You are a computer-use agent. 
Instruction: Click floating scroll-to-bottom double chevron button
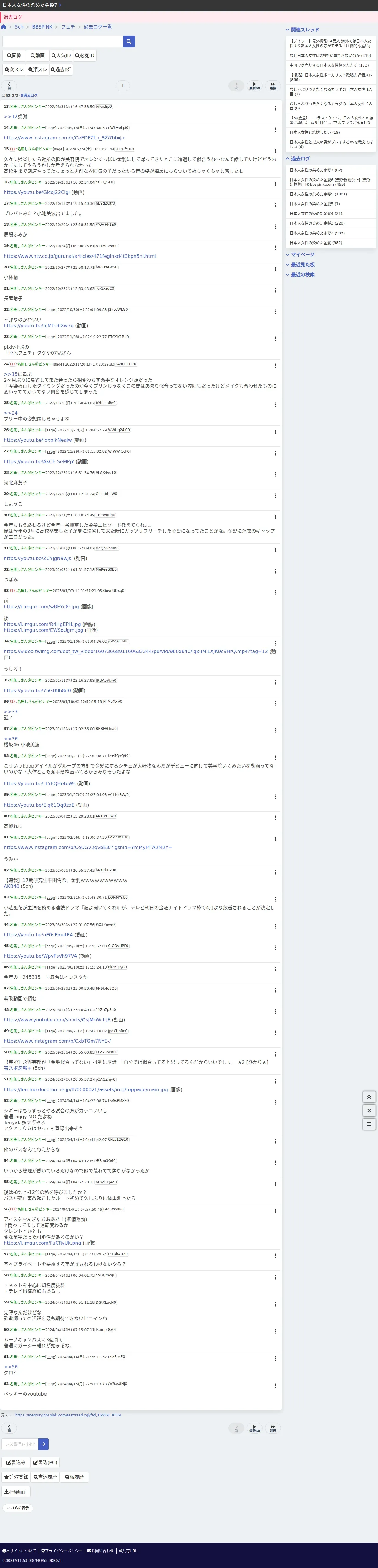point(369,1110)
